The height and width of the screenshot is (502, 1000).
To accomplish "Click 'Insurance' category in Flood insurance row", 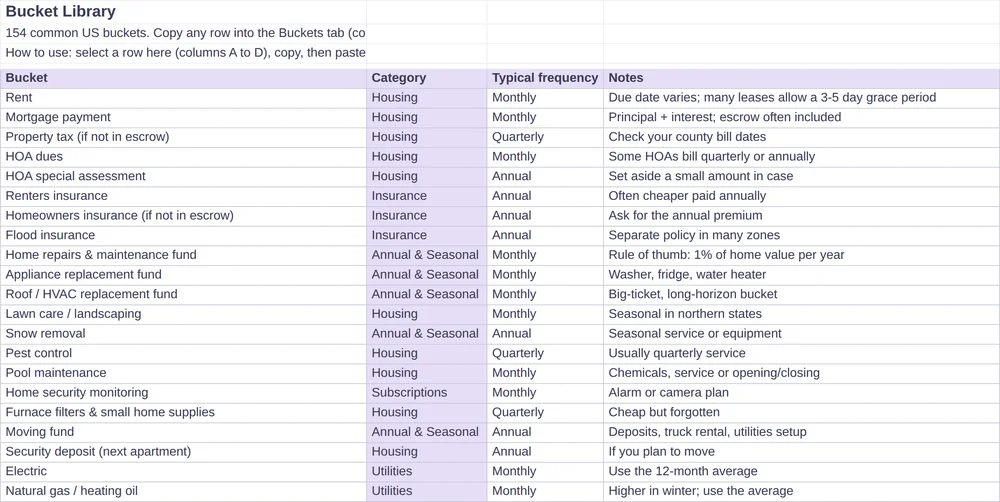I will tap(427, 235).
